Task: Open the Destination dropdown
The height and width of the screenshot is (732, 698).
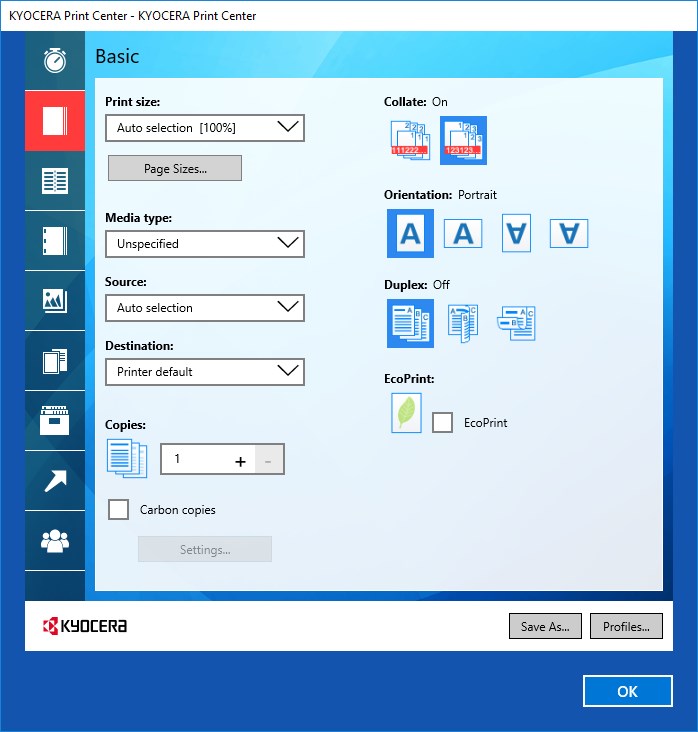Action: (205, 372)
